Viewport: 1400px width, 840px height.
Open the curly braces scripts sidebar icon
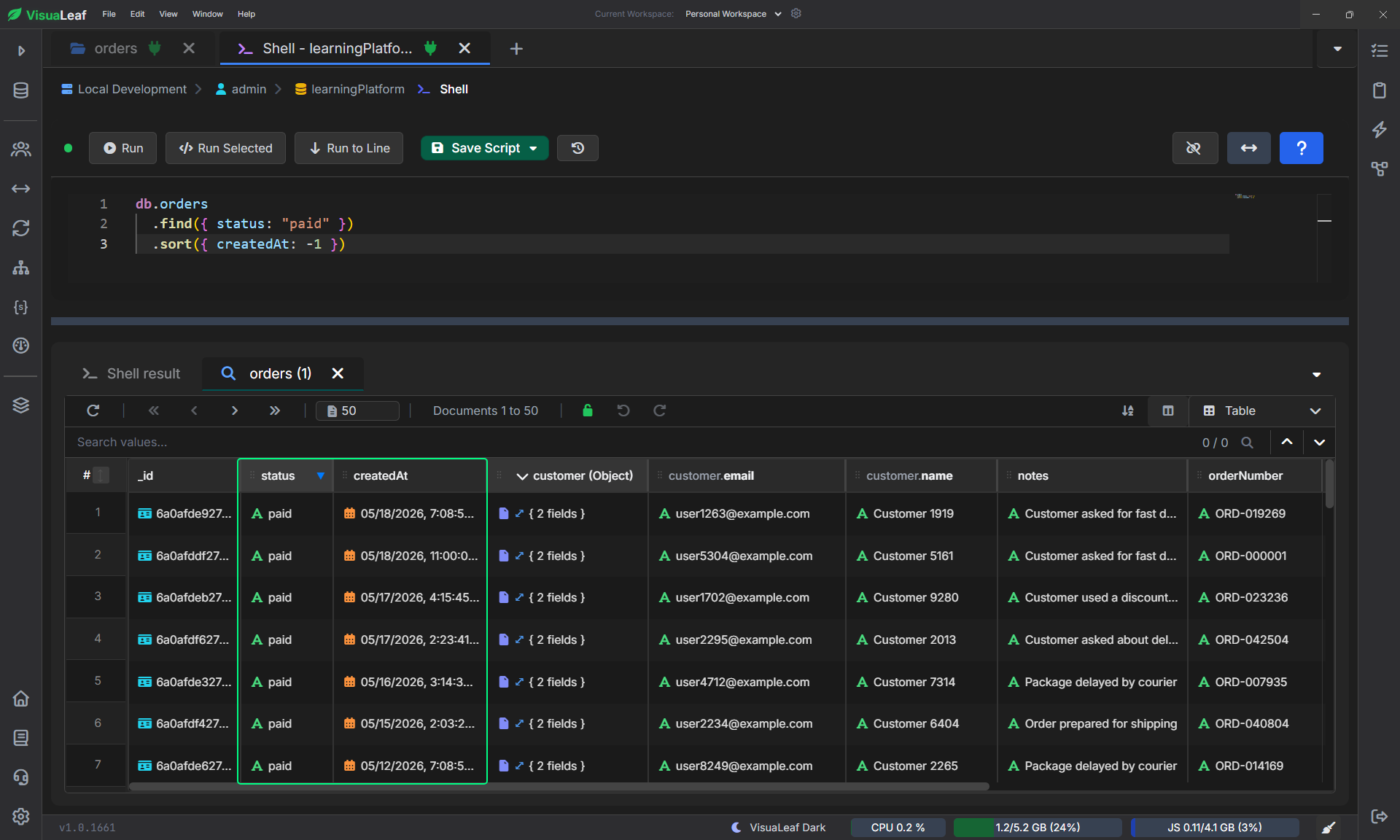21,307
